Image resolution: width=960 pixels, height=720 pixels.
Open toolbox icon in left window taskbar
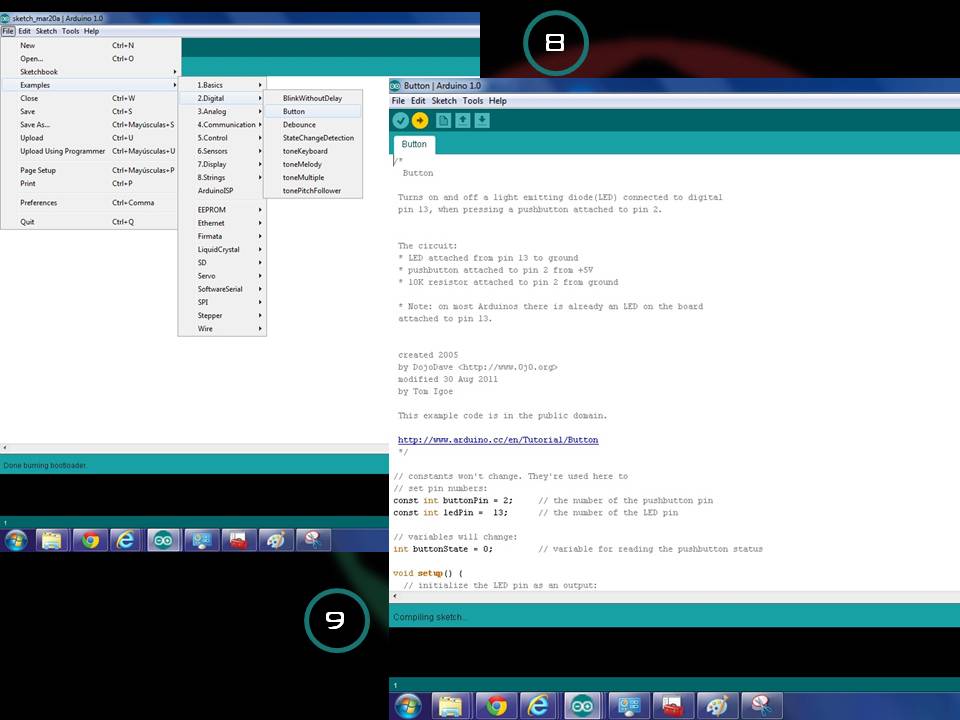[x=238, y=540]
